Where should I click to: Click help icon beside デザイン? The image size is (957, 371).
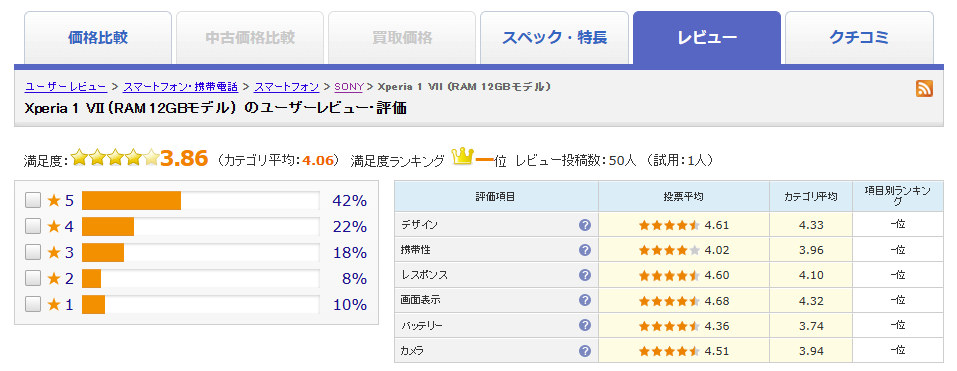(585, 225)
